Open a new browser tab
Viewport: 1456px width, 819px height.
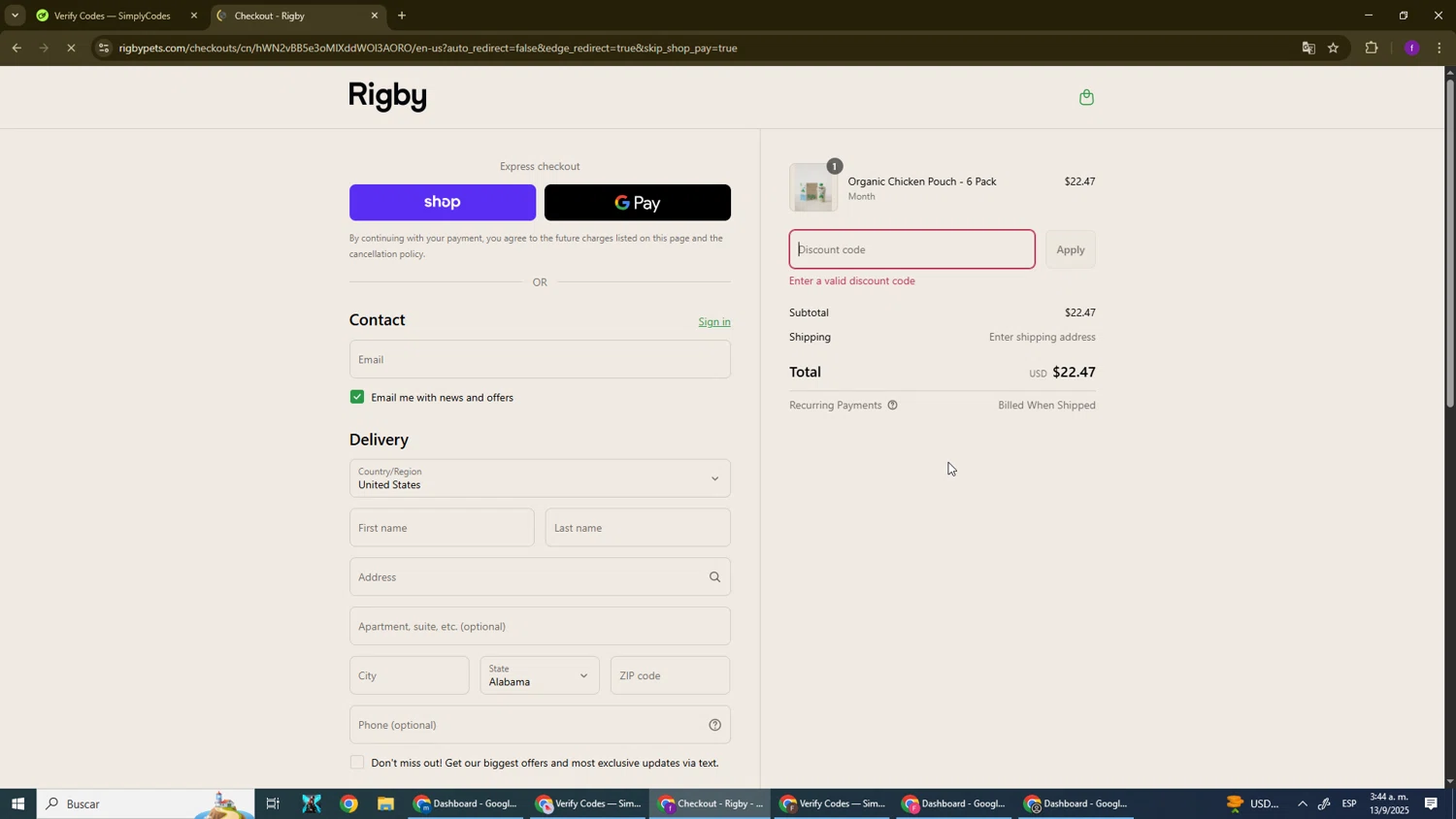click(402, 16)
